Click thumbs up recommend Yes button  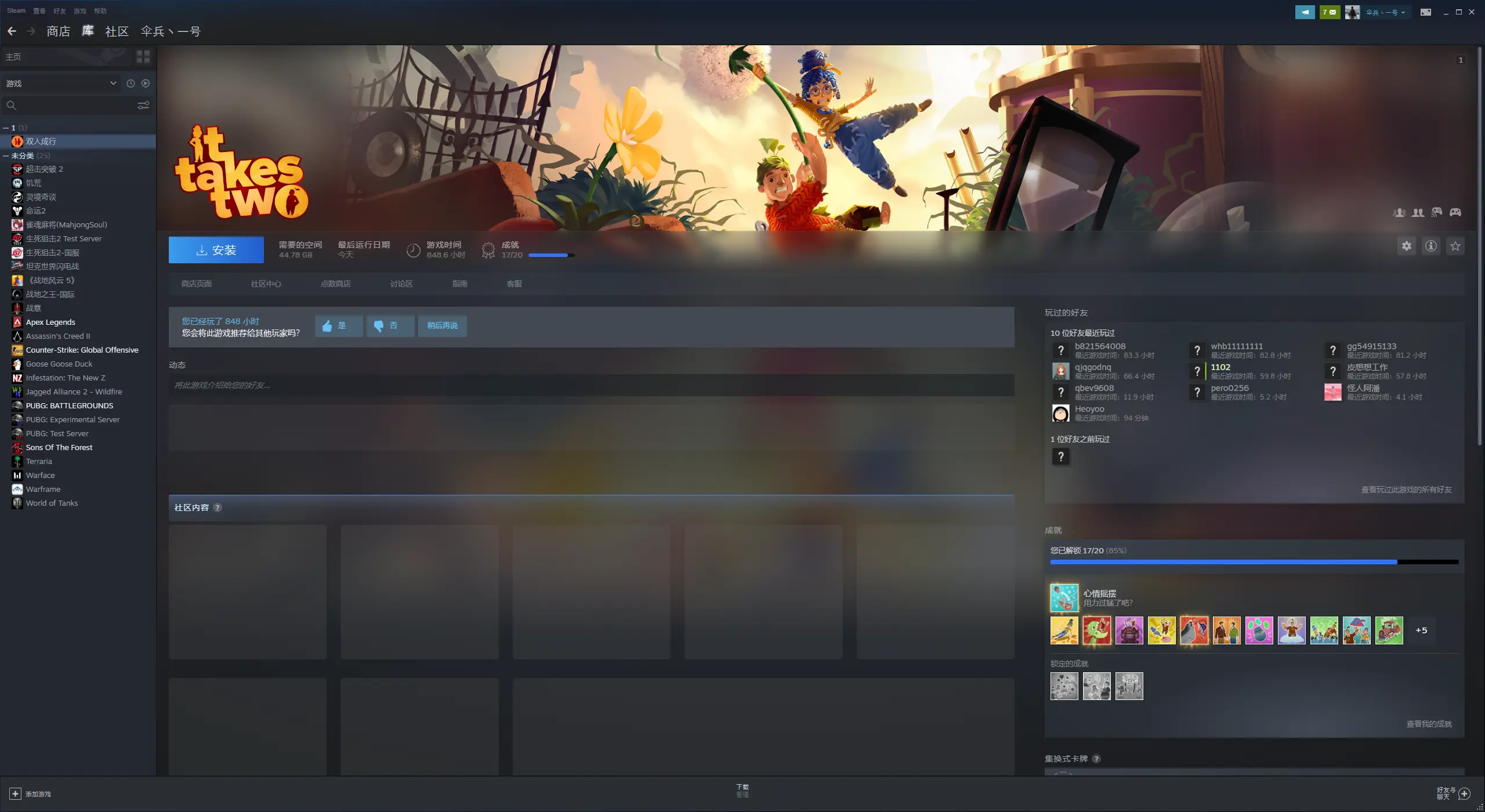(x=339, y=326)
